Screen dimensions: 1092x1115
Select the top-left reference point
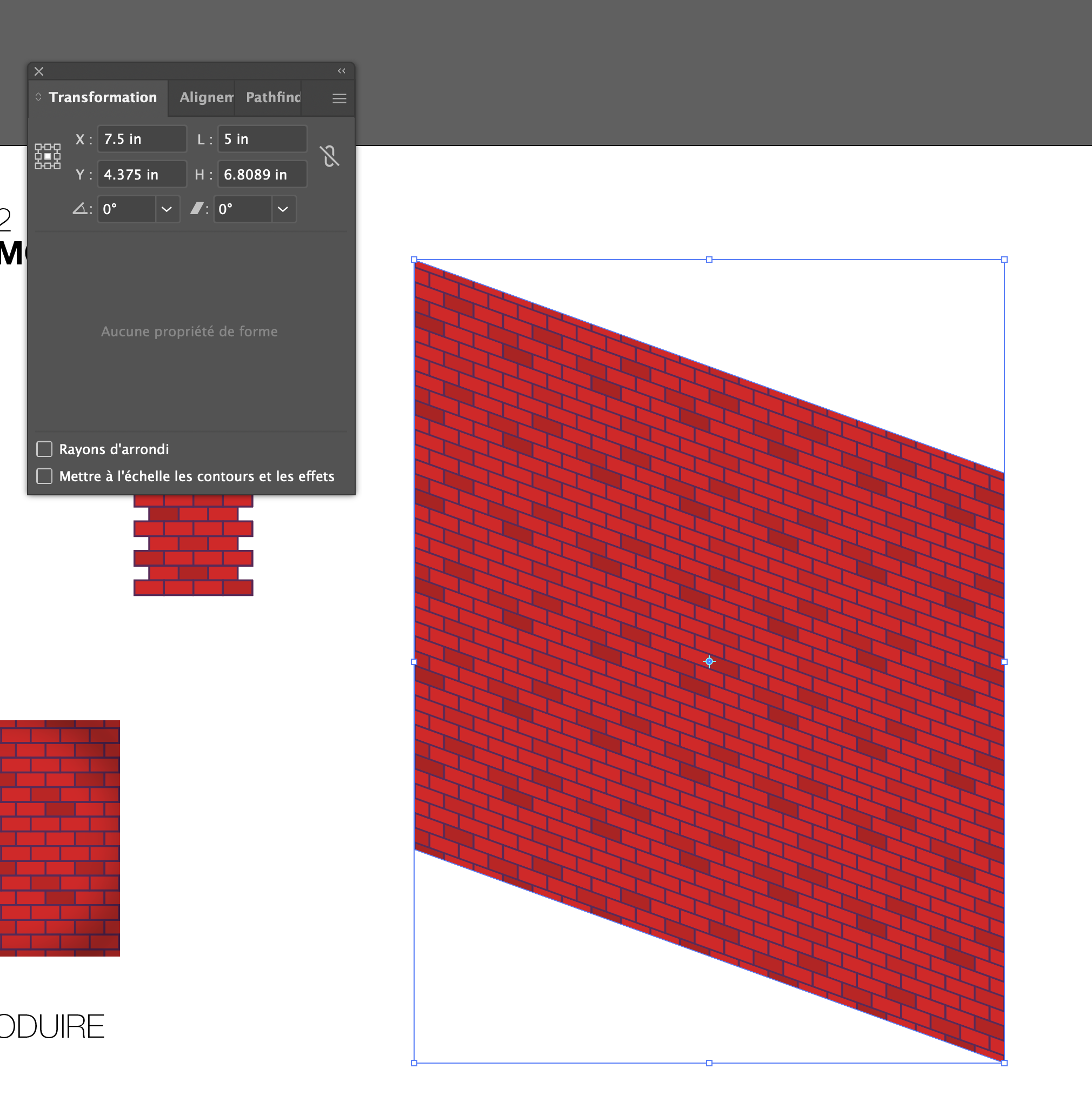pos(38,148)
